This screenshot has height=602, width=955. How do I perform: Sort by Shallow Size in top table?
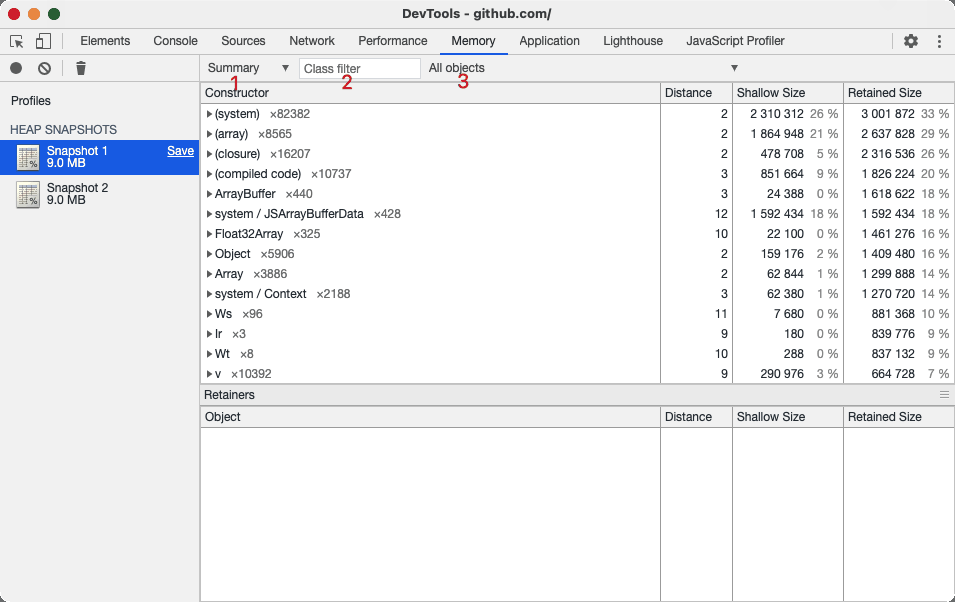click(x=788, y=93)
